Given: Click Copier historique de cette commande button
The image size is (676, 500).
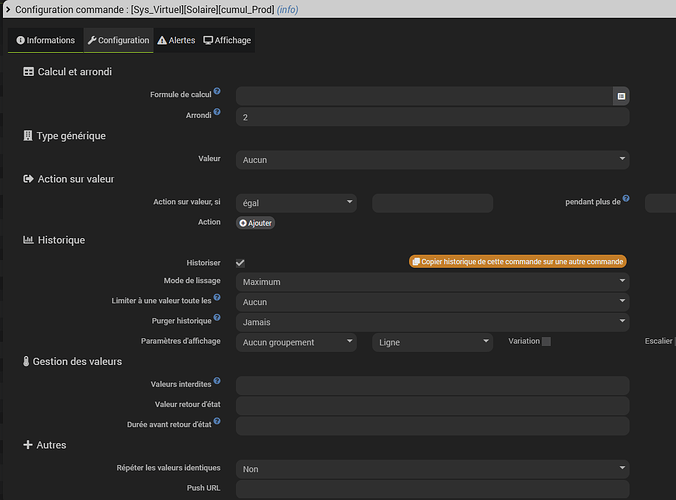Looking at the screenshot, I should click(x=518, y=262).
